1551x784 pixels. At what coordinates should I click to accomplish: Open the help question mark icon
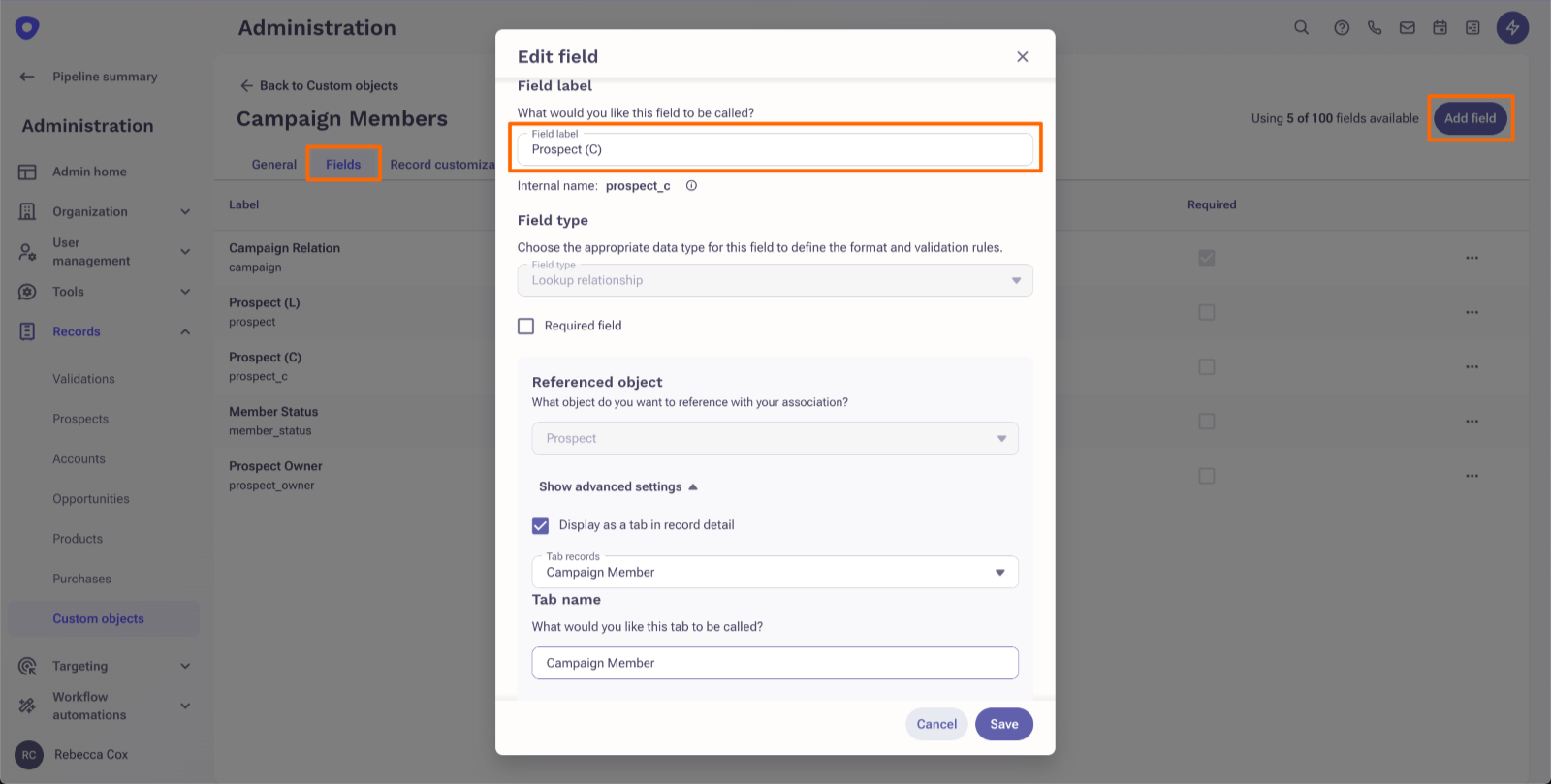[1342, 28]
